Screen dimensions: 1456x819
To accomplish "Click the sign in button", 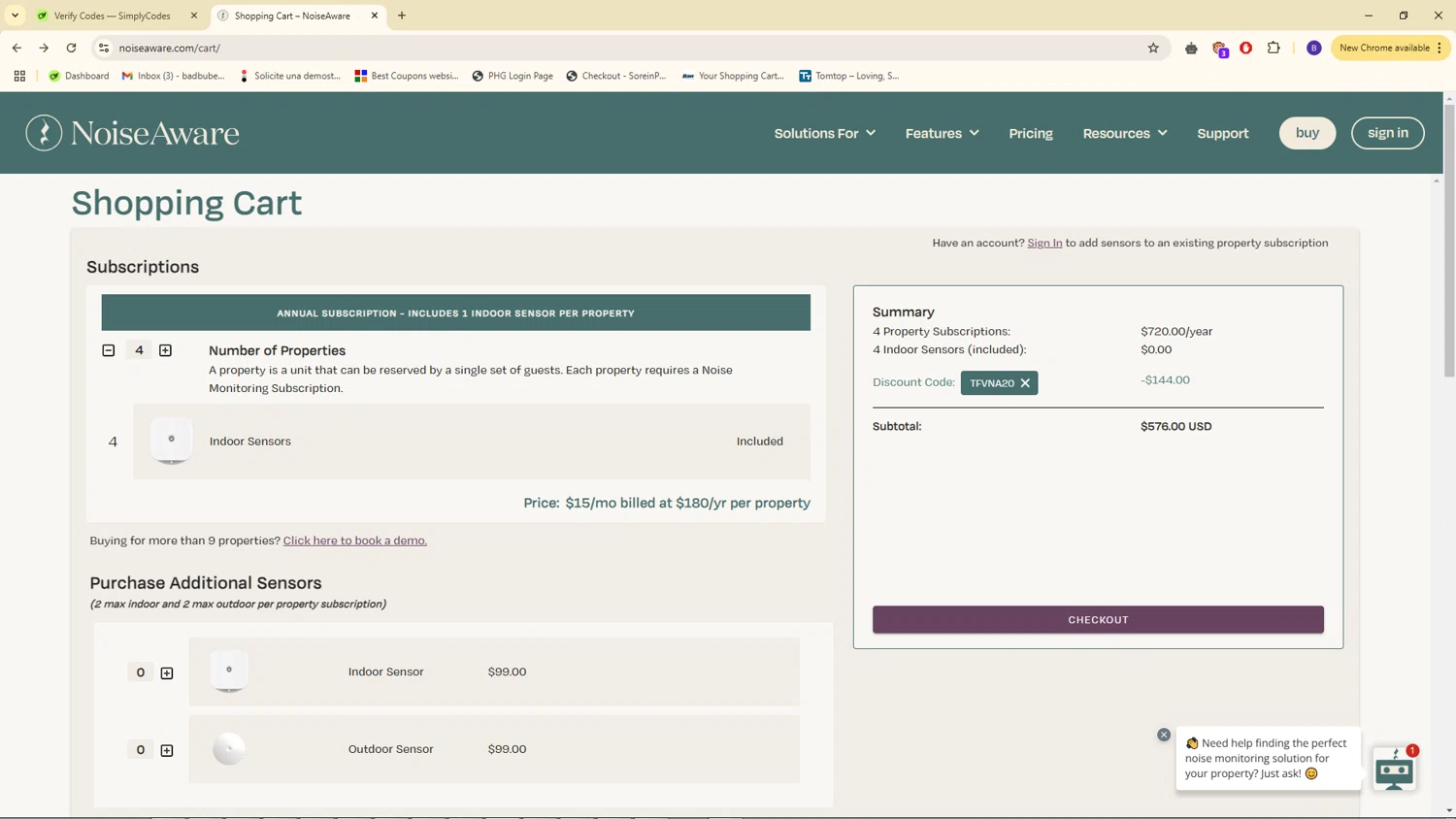I will tap(1388, 133).
